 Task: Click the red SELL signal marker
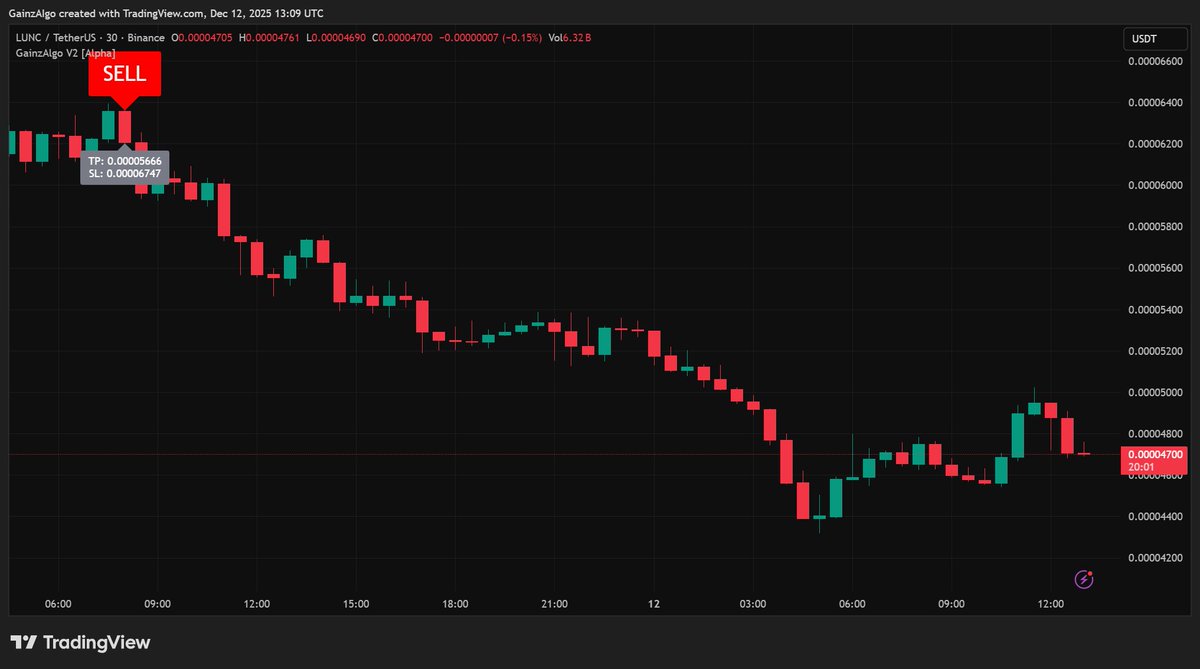coord(124,74)
